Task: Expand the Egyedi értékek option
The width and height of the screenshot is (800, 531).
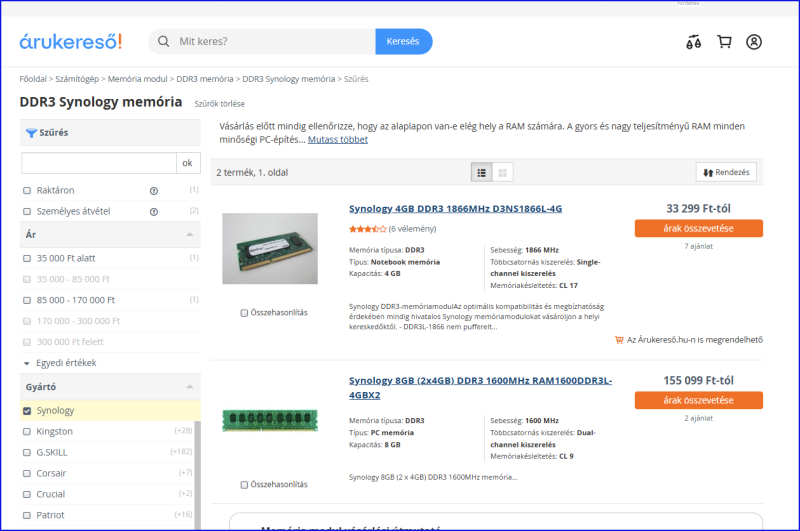Action: (x=61, y=363)
